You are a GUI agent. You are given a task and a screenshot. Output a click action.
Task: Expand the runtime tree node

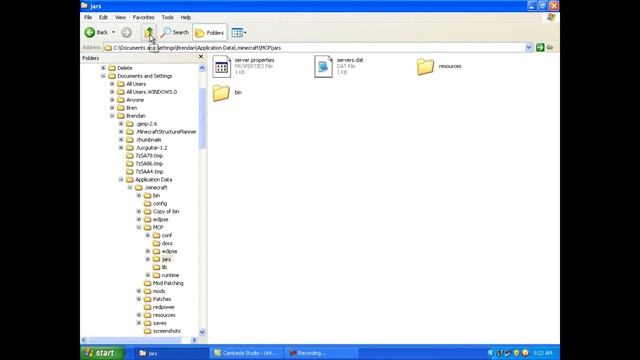click(x=148, y=275)
